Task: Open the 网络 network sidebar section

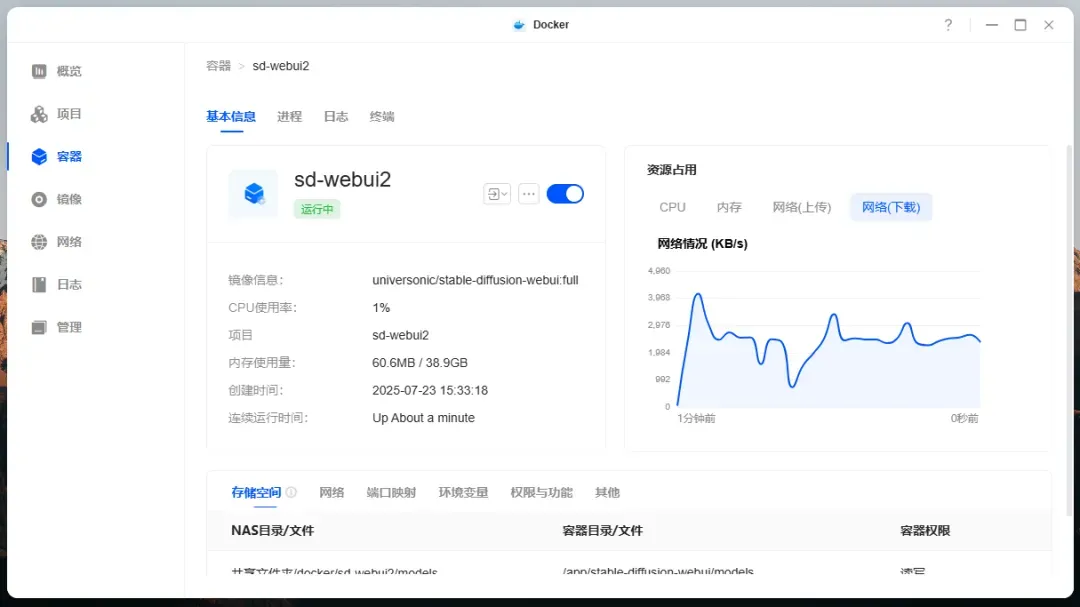Action: [x=56, y=242]
